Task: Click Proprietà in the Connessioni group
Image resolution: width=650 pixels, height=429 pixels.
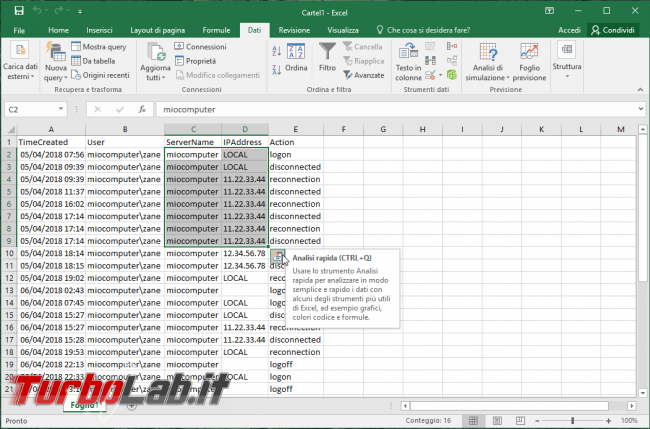Action: pos(196,61)
